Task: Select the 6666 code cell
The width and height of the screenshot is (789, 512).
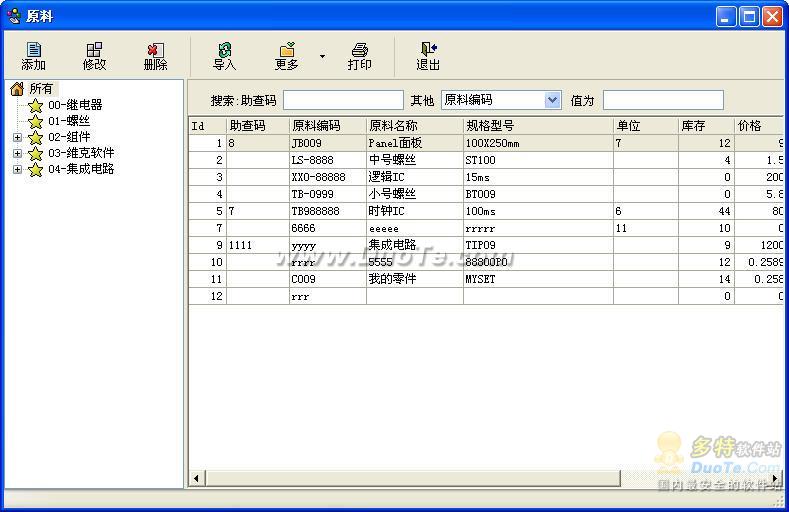Action: tap(328, 228)
